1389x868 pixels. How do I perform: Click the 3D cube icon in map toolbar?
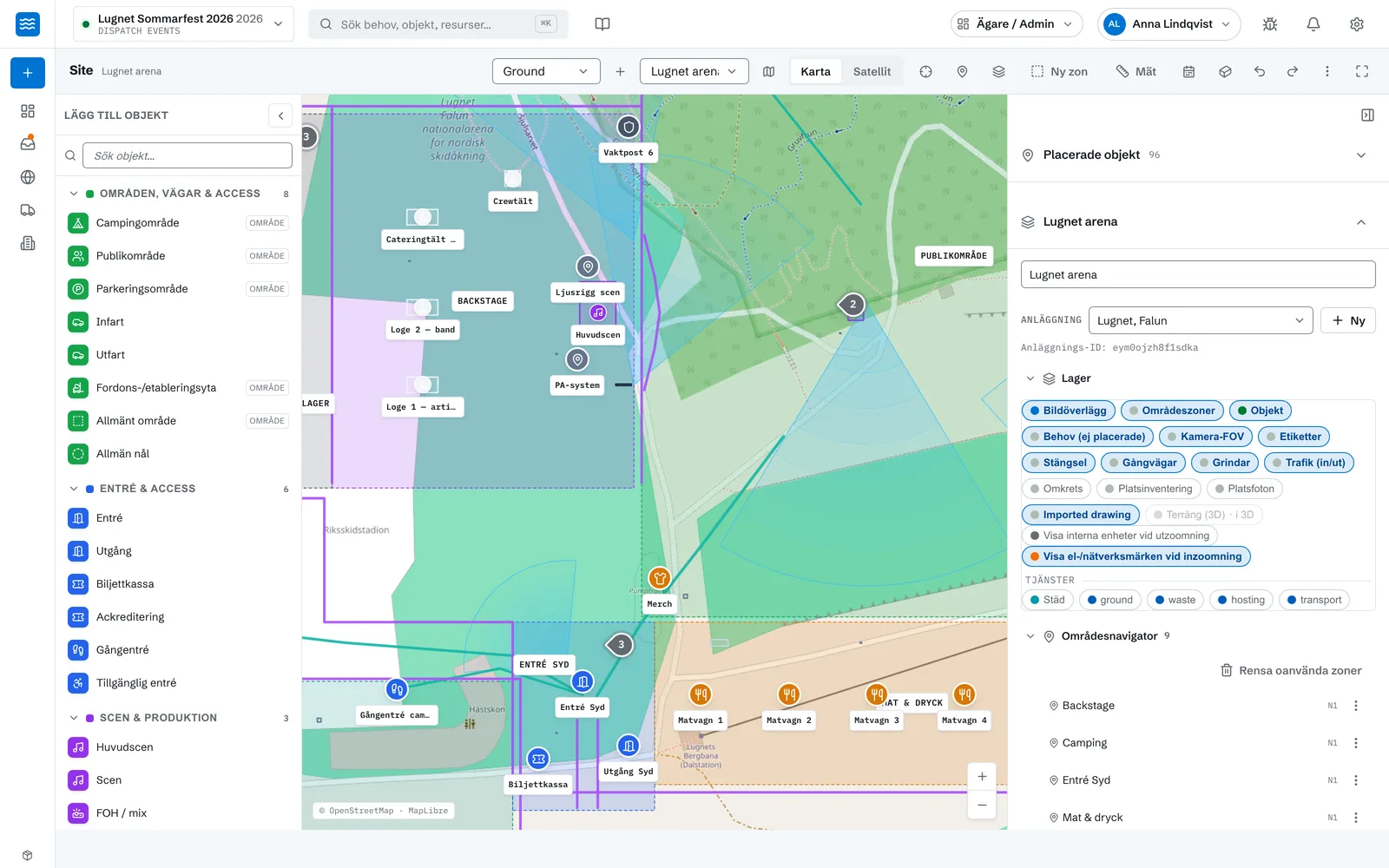click(x=1225, y=71)
